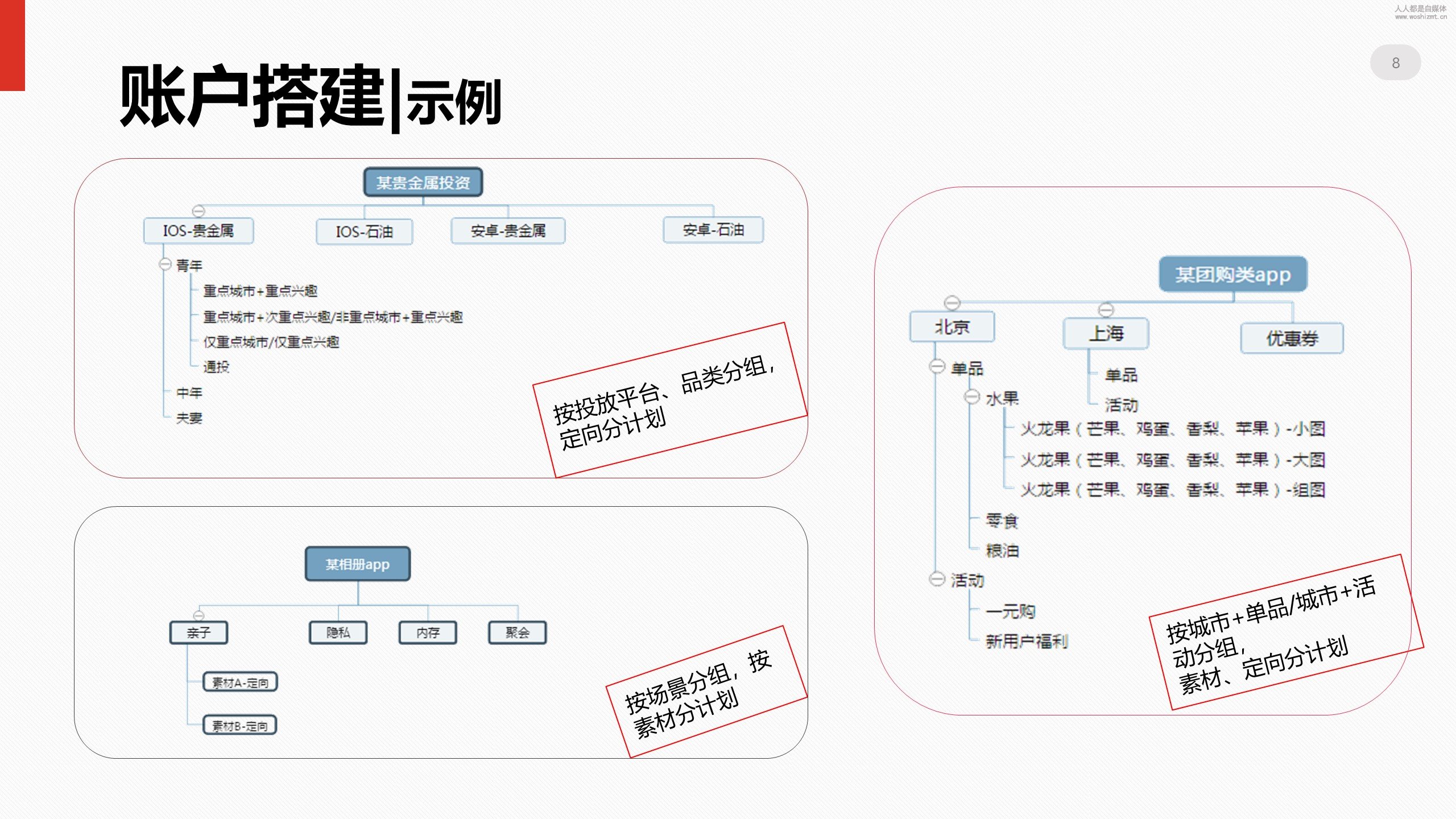
Task: Click the 亲子 node
Action: [x=199, y=632]
